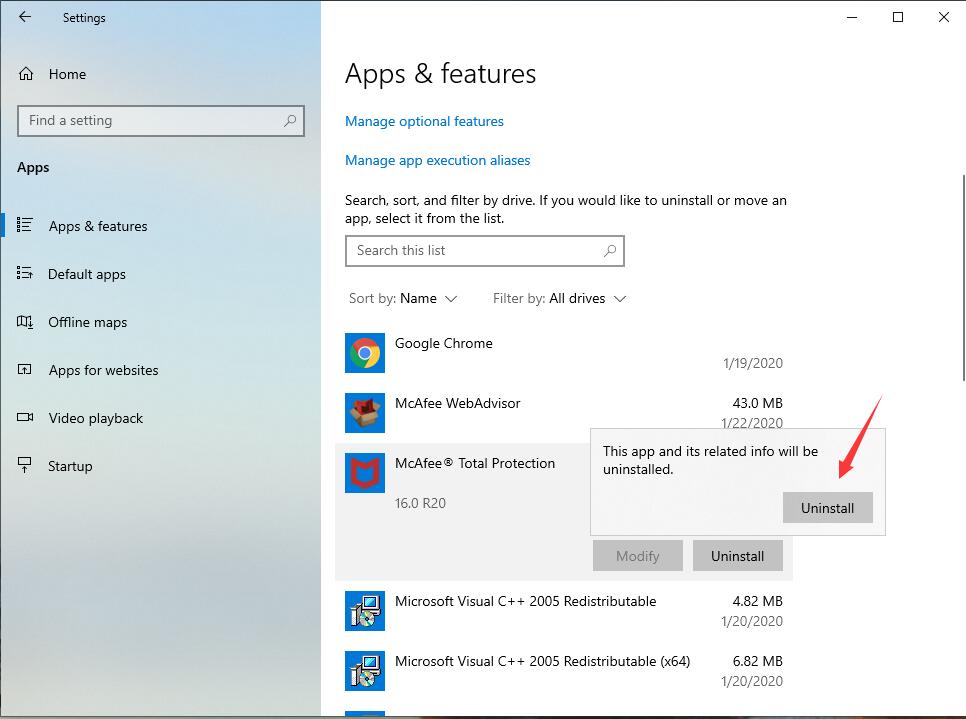This screenshot has width=966, height=719.
Task: Close the Settings window
Action: point(944,17)
